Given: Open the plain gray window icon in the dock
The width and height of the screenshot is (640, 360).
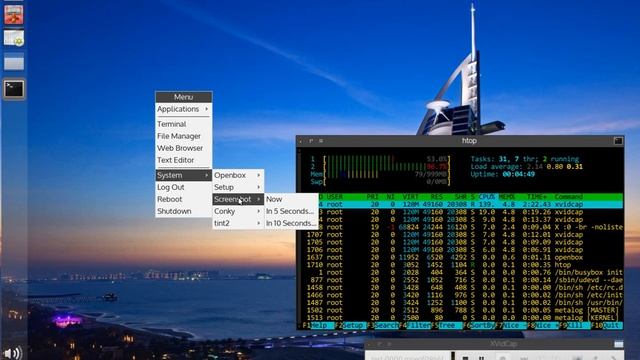Looking at the screenshot, I should coord(14,63).
